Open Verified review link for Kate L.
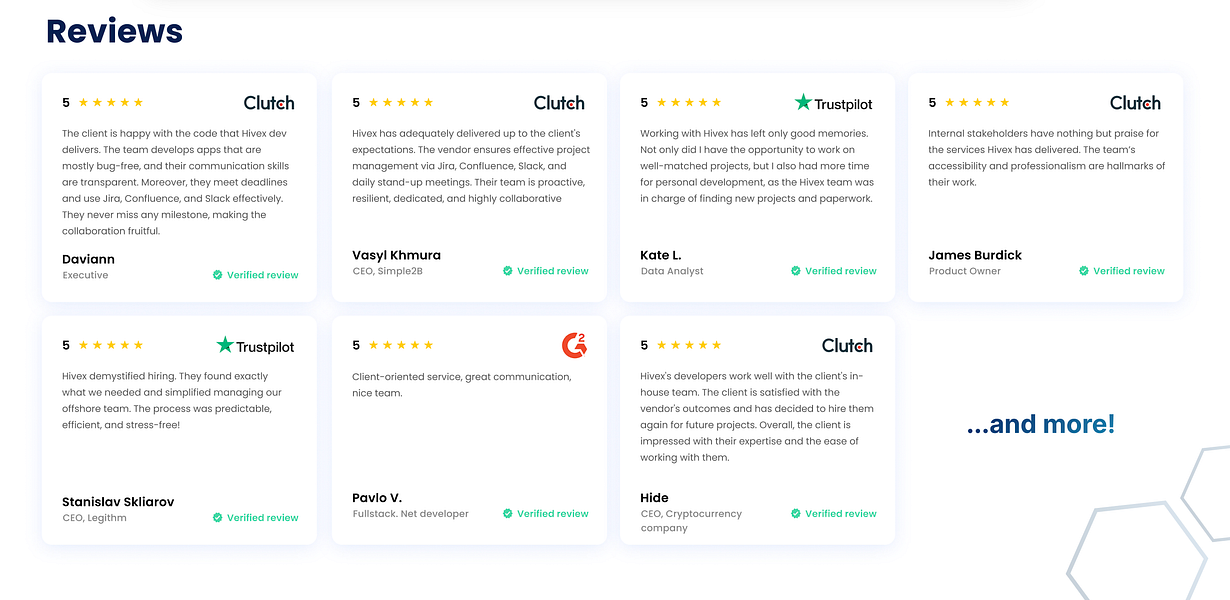The height and width of the screenshot is (600, 1230). (840, 271)
